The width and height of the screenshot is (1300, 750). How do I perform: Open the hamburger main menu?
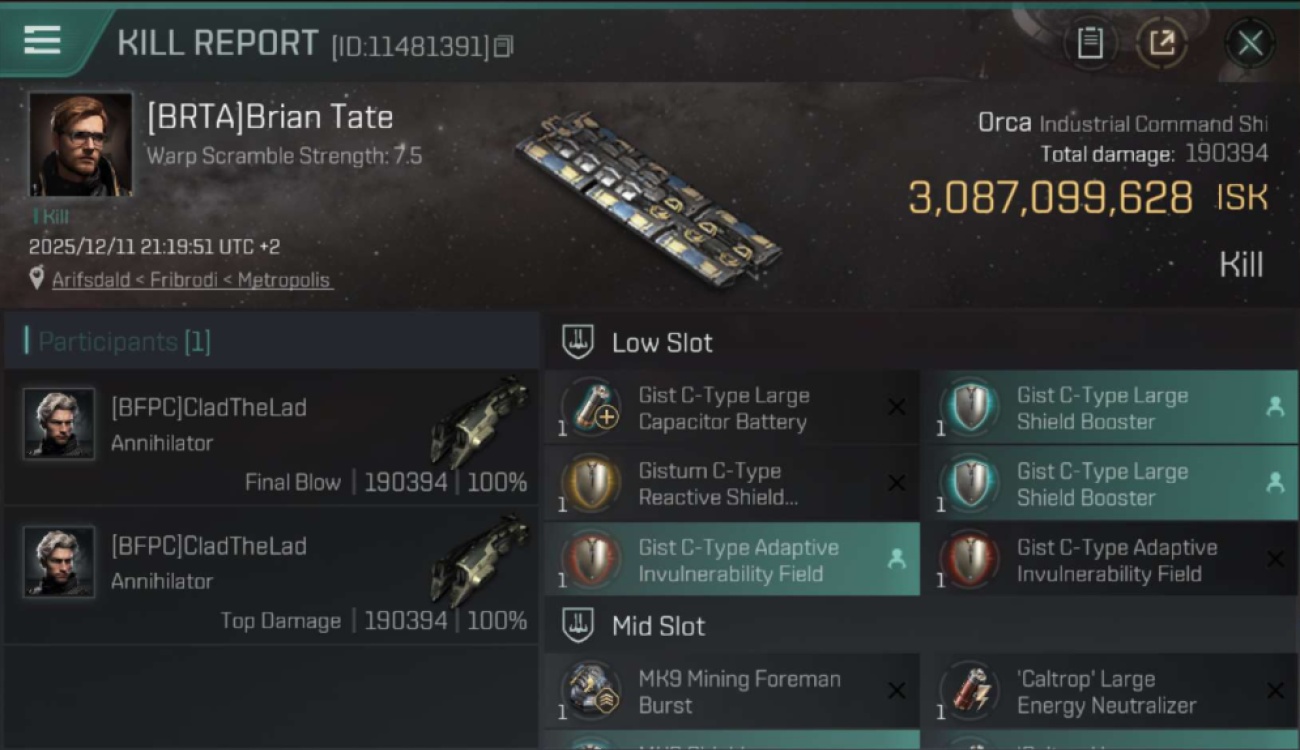[42, 41]
